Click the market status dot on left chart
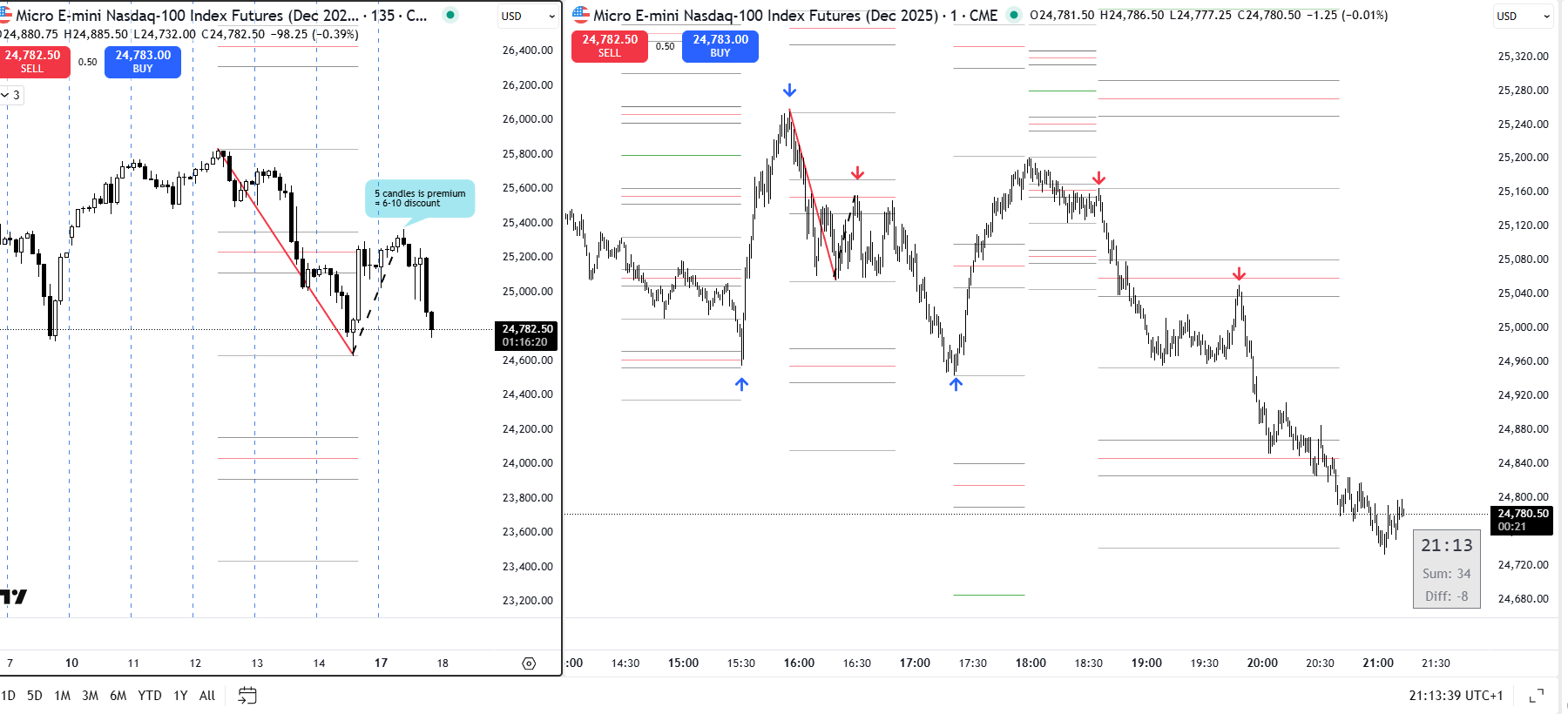The image size is (1568, 714). coord(449,15)
